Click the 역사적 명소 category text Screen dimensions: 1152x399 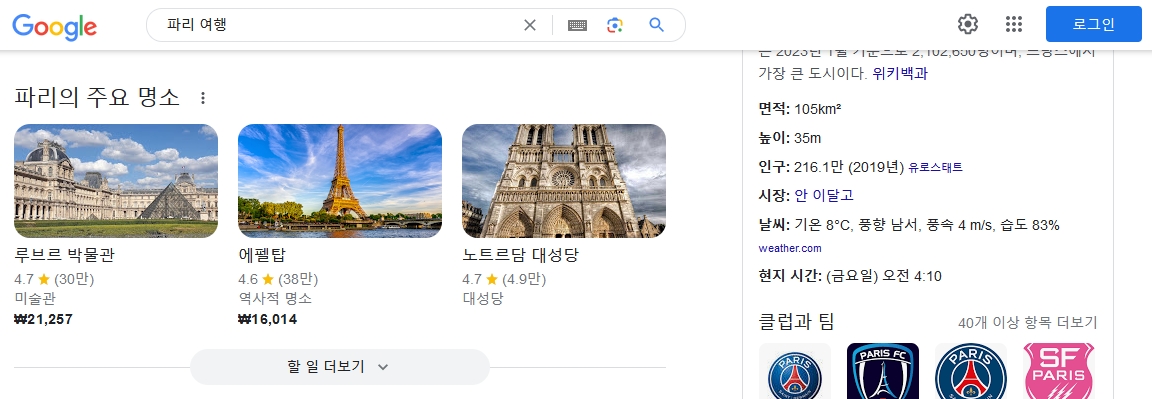tap(275, 299)
